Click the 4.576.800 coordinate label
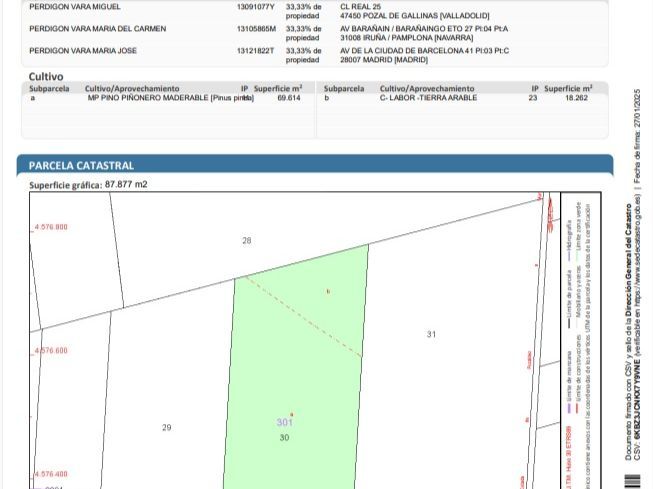The image size is (653, 489). click(x=51, y=227)
